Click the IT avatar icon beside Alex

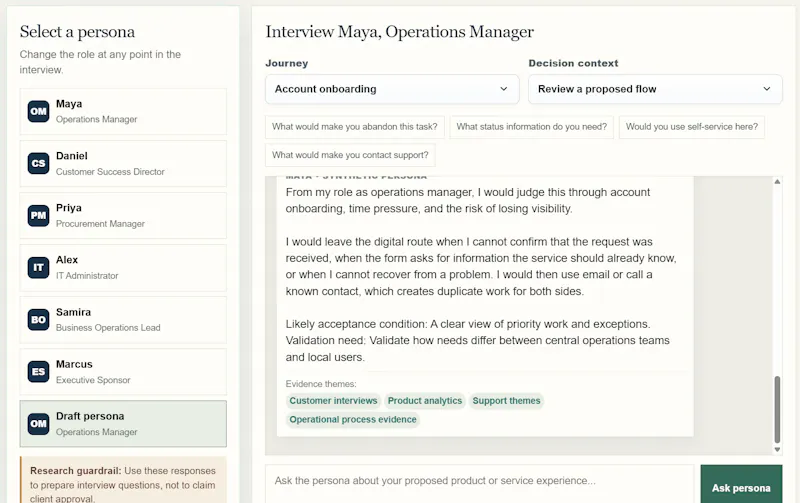click(x=38, y=267)
